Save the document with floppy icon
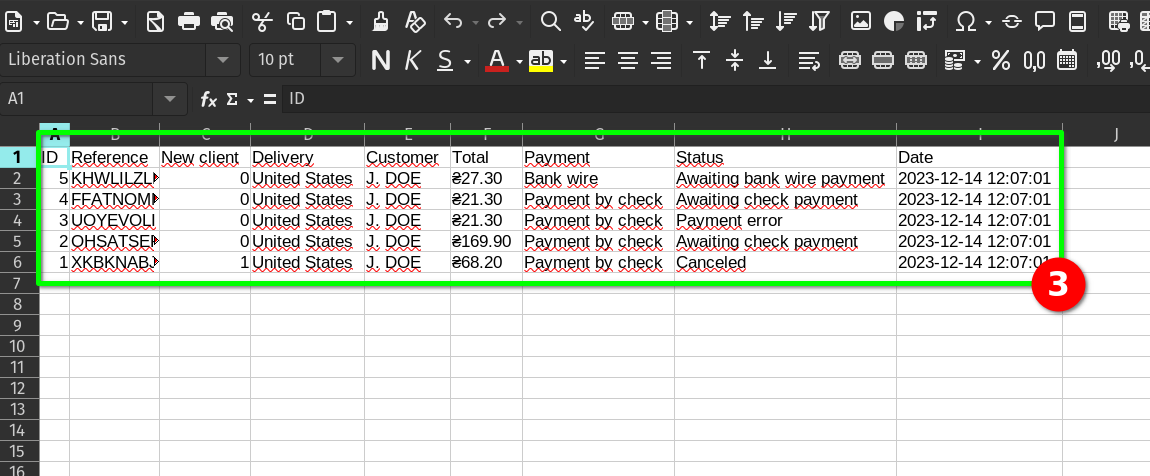This screenshot has height=476, width=1150. pyautogui.click(x=102, y=22)
